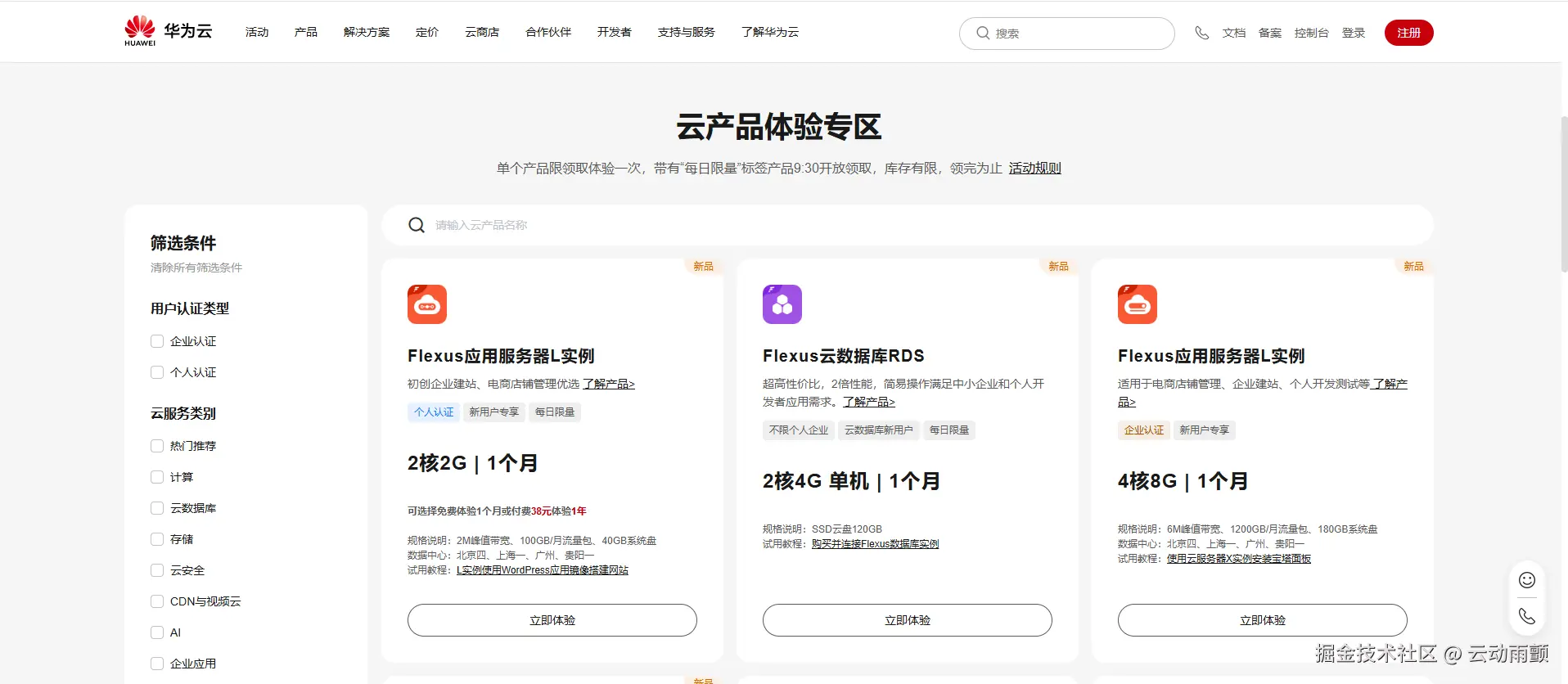
Task: Open the 云商店 nav item
Action: [482, 32]
